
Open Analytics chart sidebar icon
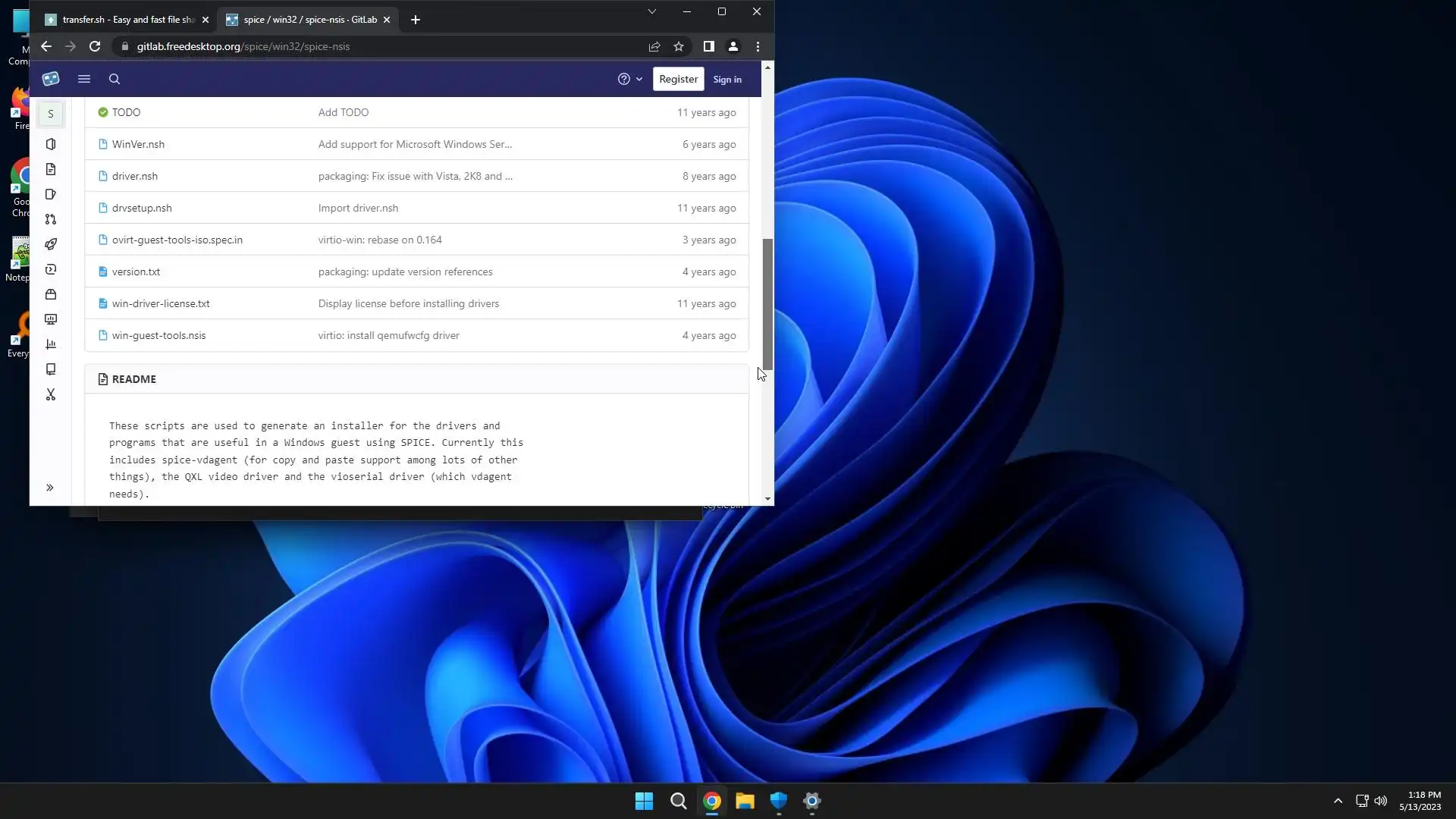[x=51, y=344]
